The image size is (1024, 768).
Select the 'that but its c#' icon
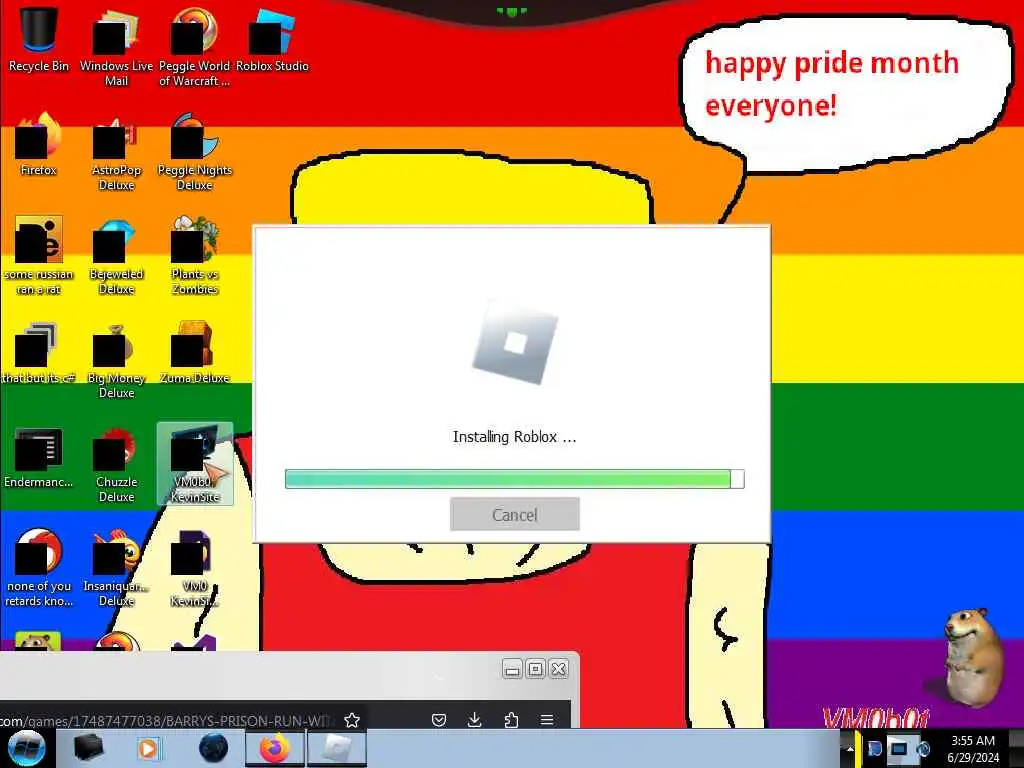(x=39, y=351)
